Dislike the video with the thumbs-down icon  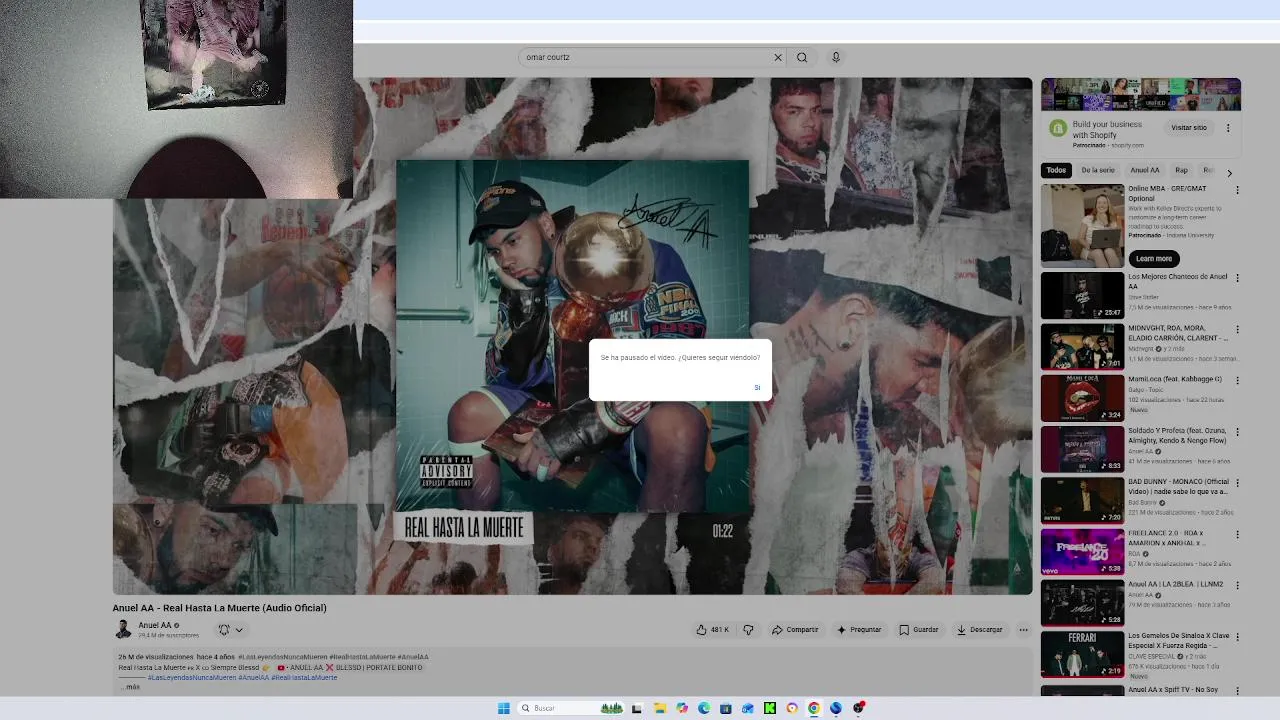click(x=748, y=630)
